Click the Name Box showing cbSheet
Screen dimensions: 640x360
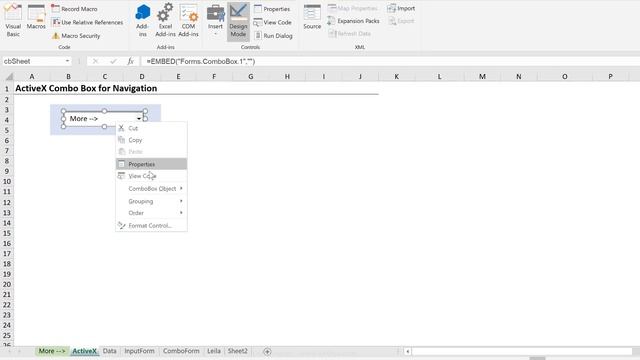tap(33, 61)
